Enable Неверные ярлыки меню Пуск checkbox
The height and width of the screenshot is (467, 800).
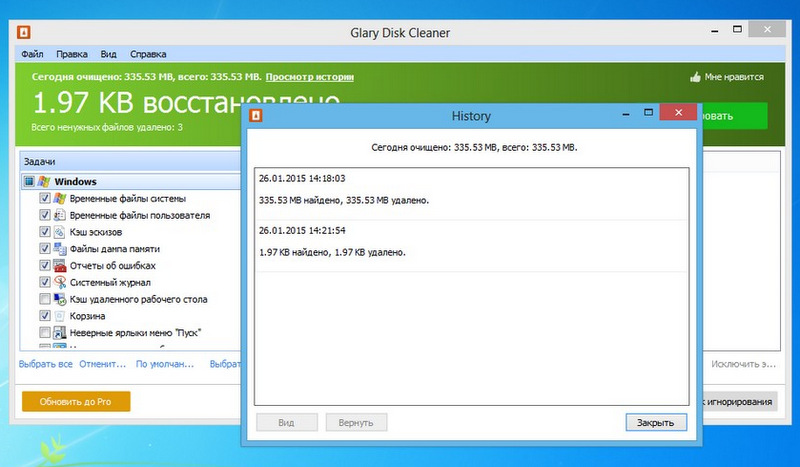coord(45,333)
